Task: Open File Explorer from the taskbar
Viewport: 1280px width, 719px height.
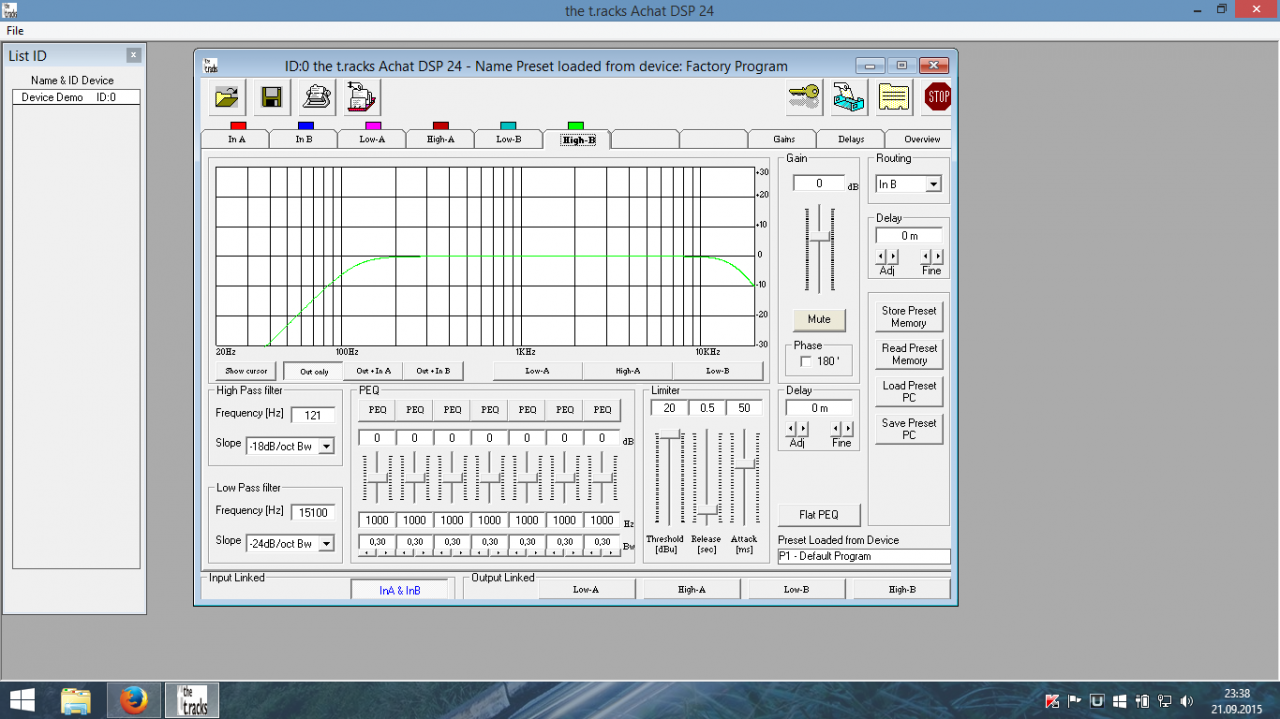Action: 77,700
